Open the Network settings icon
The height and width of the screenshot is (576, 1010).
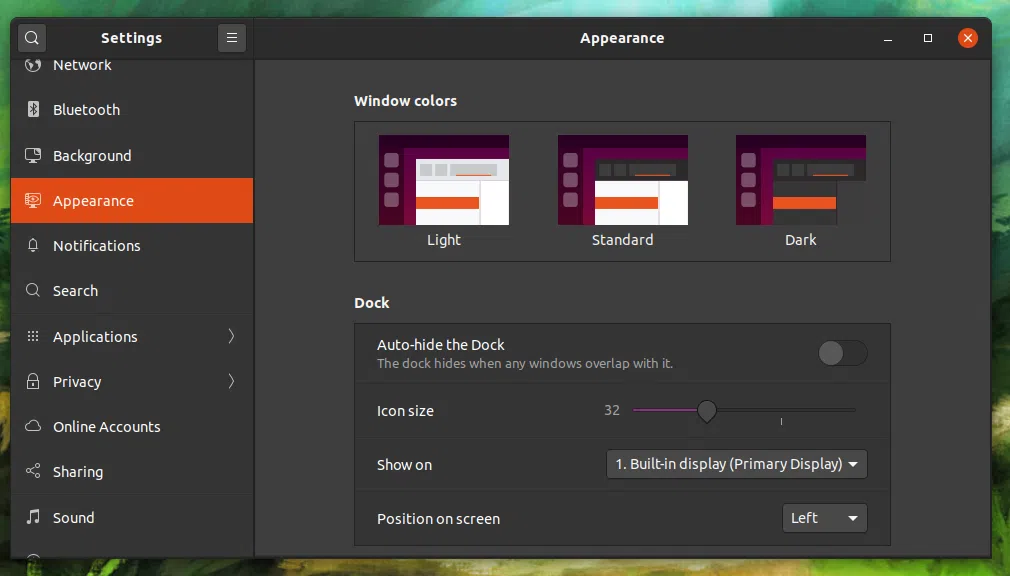[x=33, y=64]
